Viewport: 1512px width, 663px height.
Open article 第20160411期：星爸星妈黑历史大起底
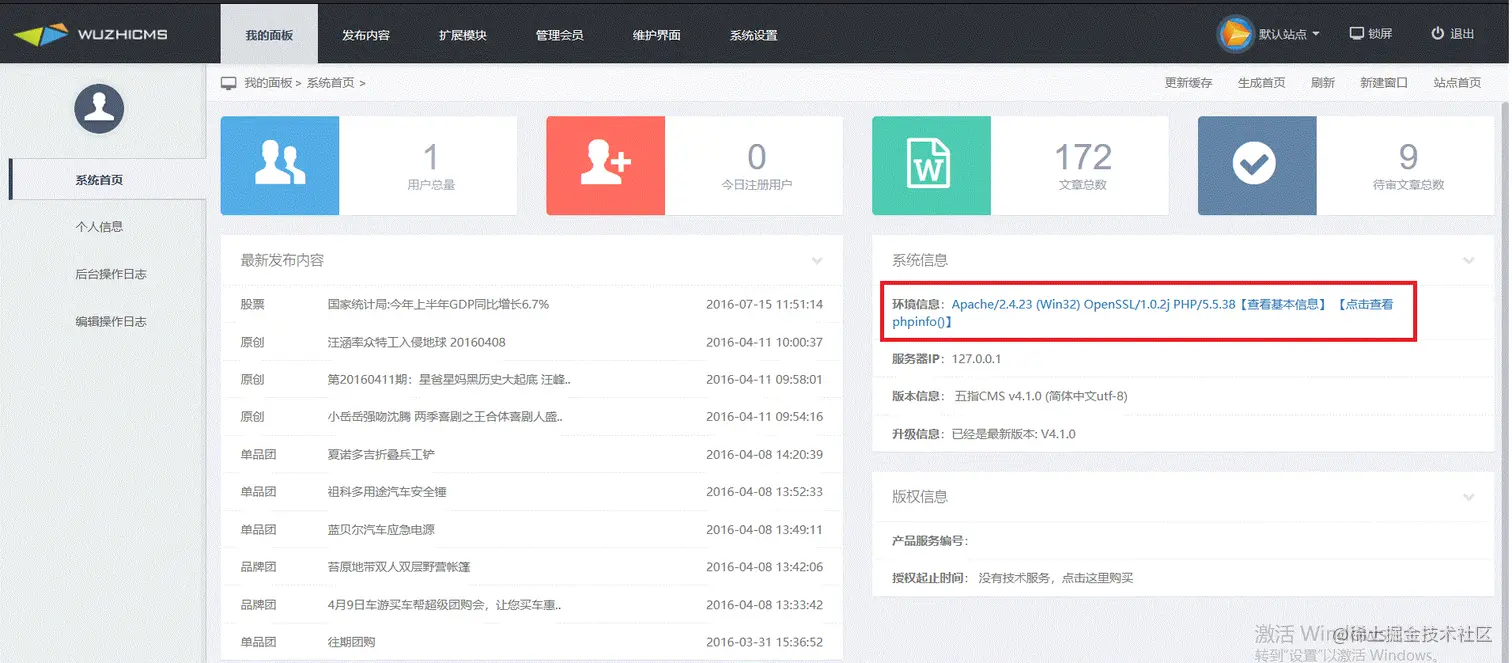(449, 380)
